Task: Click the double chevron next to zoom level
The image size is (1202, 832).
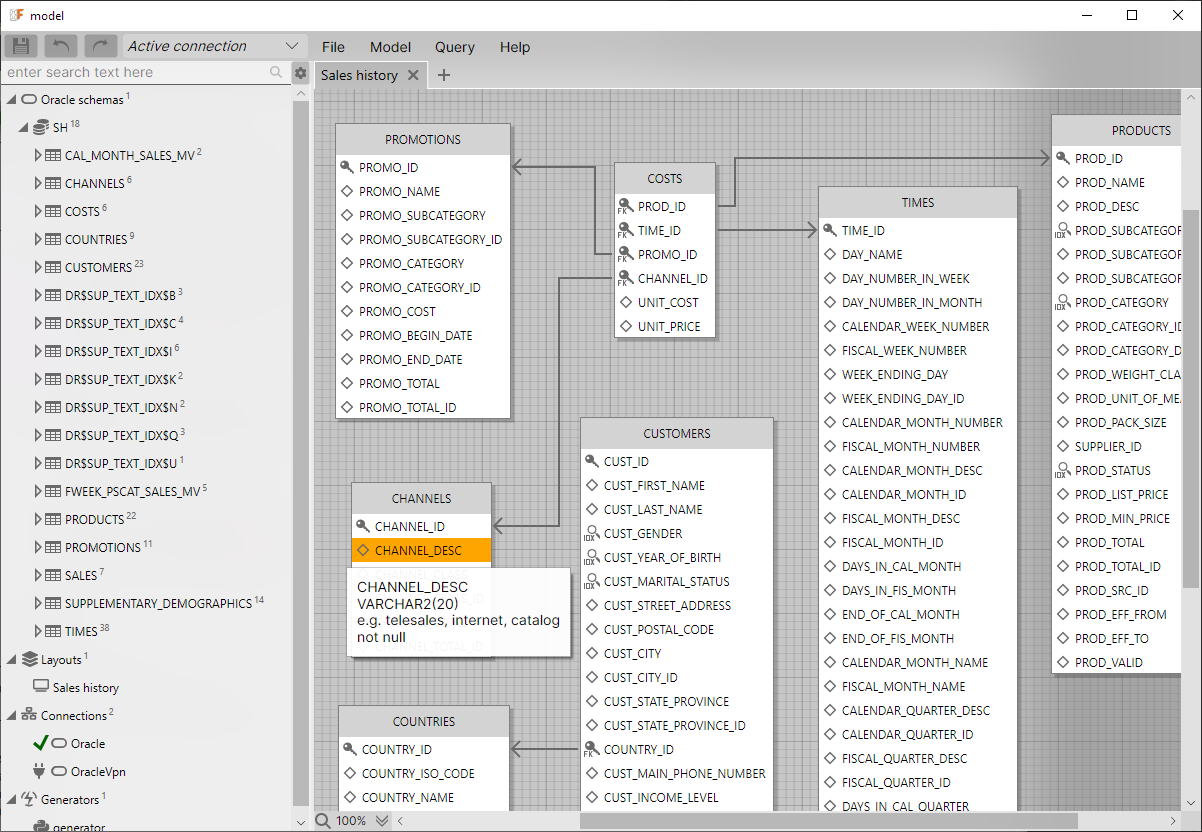Action: click(x=382, y=821)
